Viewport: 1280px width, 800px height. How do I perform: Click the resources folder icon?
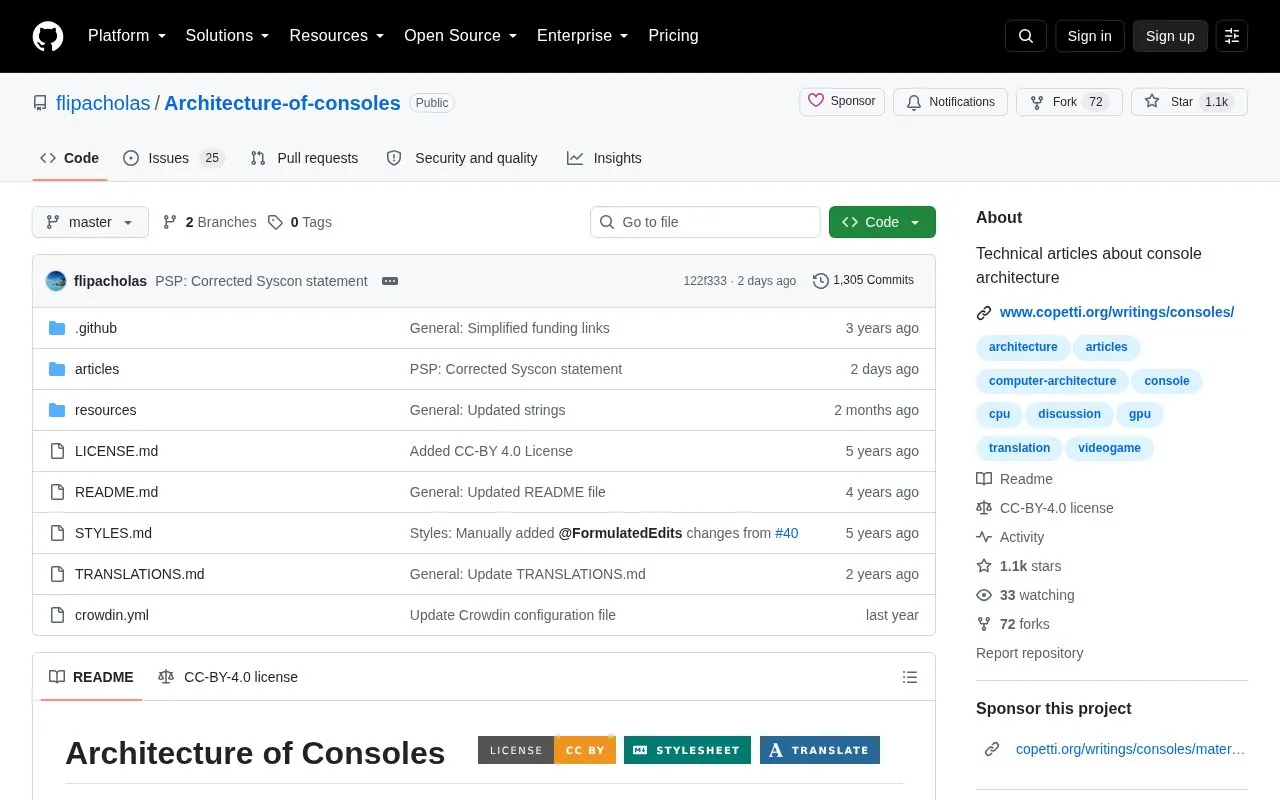pos(57,410)
